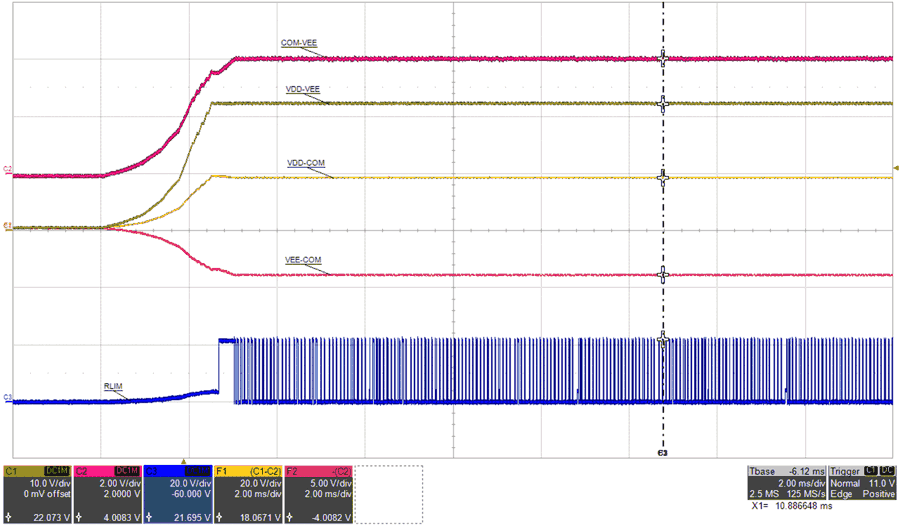This screenshot has height=525, width=900.
Task: Click the 0 mV offset value in C1
Action: [x=46, y=493]
